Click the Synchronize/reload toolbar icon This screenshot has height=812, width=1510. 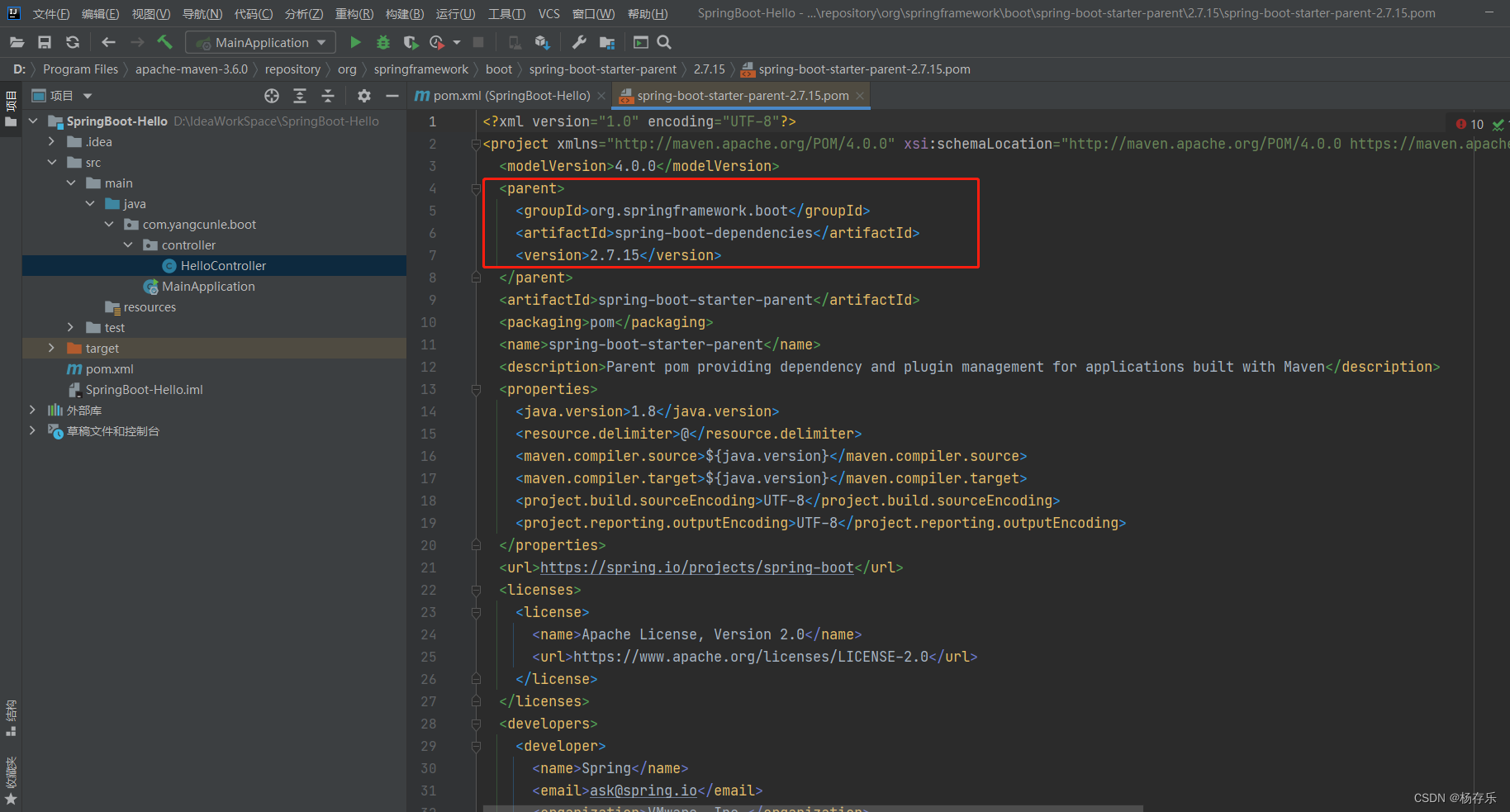73,42
